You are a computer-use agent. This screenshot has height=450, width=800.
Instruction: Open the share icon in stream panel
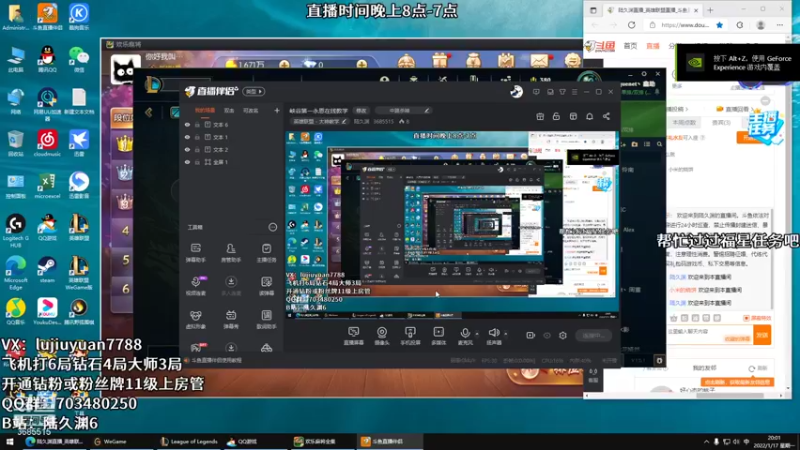coord(606,116)
